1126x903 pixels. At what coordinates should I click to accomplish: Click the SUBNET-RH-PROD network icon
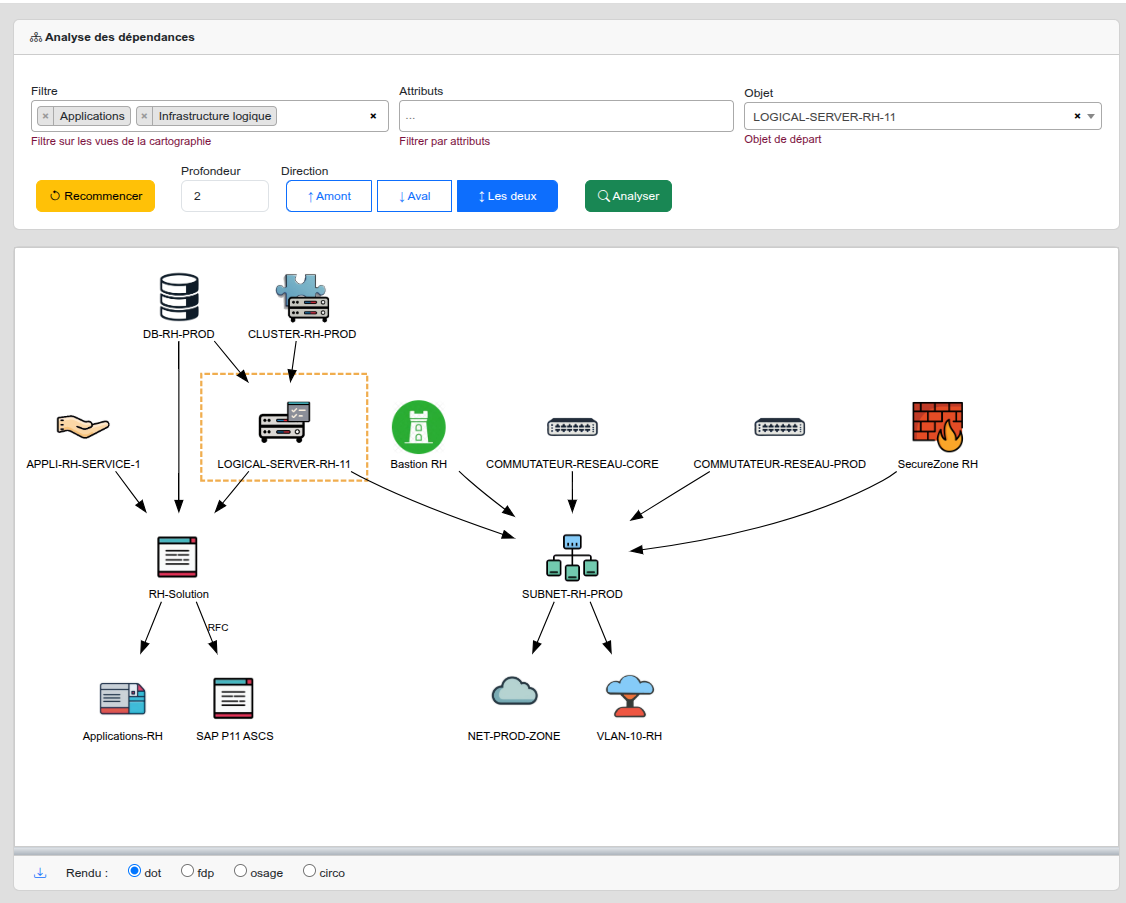[572, 558]
